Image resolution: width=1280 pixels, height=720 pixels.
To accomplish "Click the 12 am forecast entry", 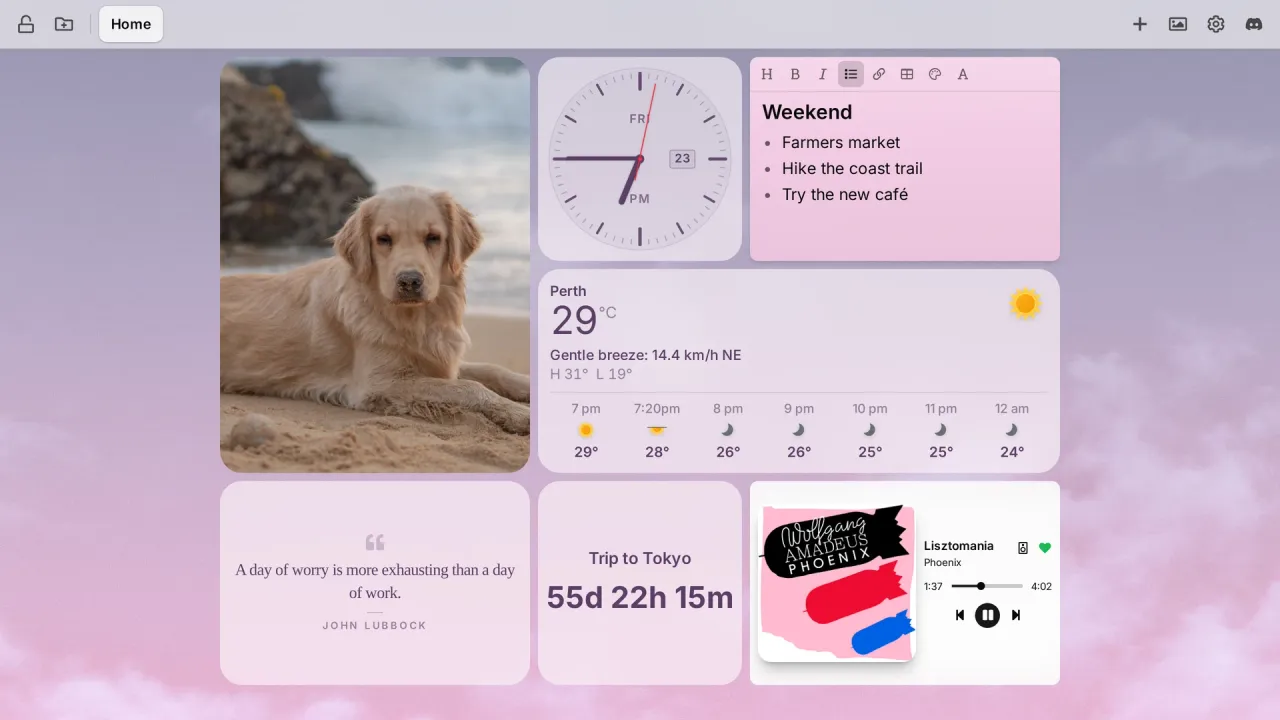I will coord(1012,430).
